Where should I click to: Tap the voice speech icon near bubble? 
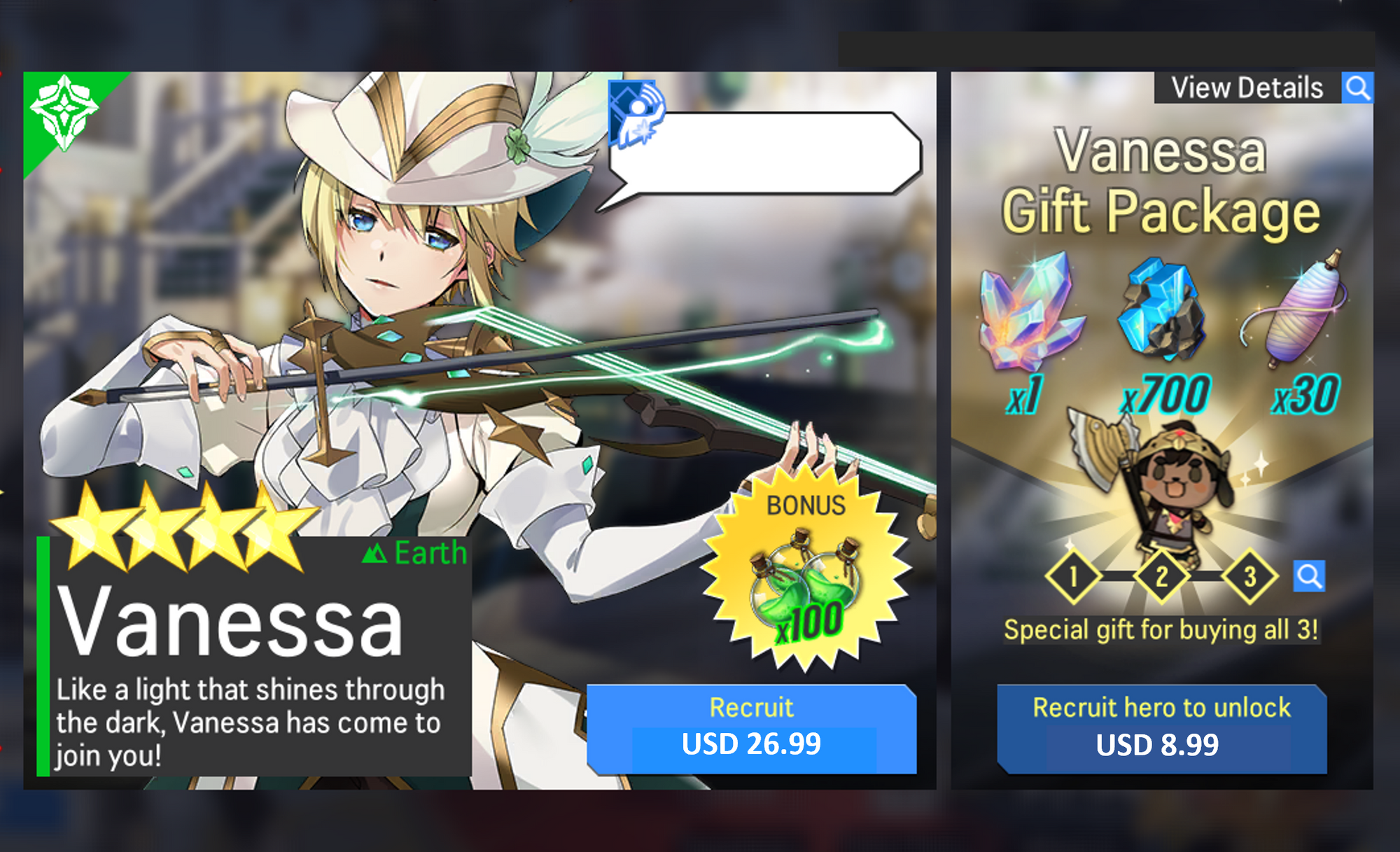637,113
